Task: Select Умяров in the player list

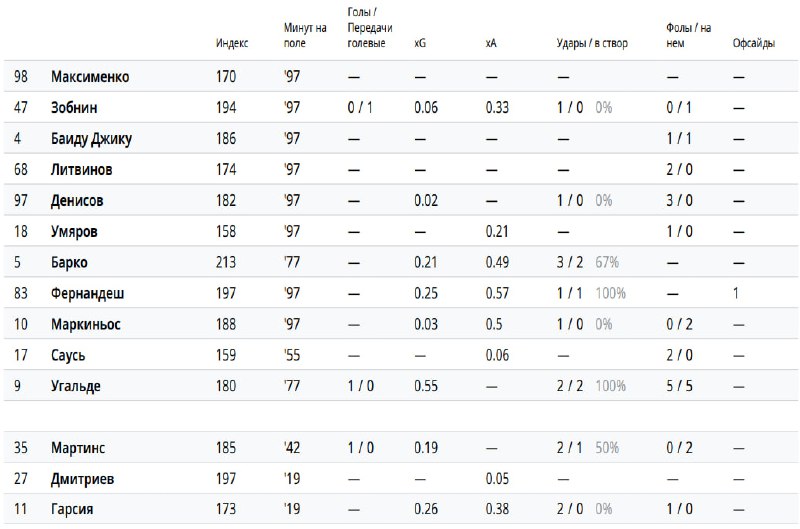Action: pyautogui.click(x=76, y=231)
